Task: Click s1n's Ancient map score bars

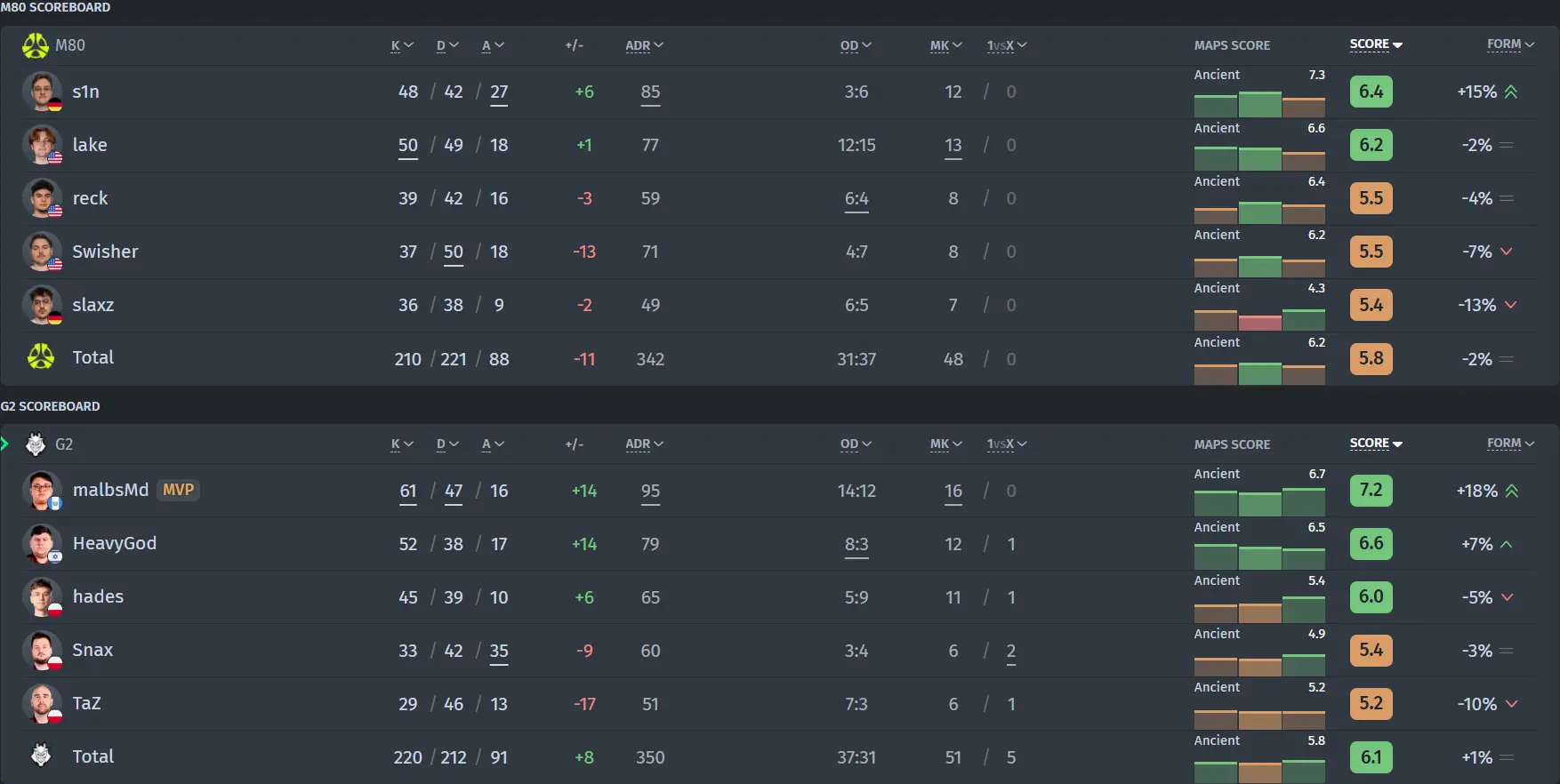Action: coord(1259,104)
